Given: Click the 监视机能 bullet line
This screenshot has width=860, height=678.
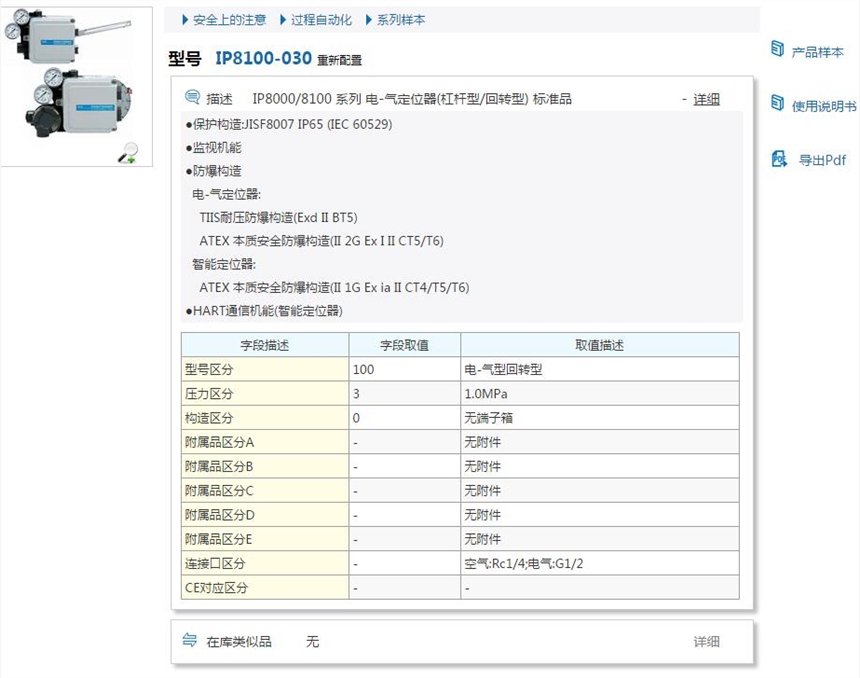Looking at the screenshot, I should pyautogui.click(x=213, y=148).
